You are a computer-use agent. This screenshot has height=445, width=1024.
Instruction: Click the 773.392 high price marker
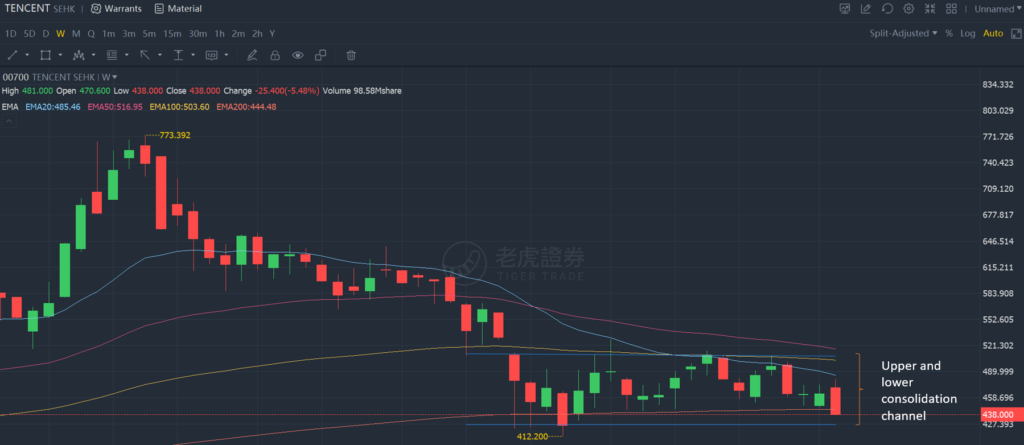[x=175, y=135]
